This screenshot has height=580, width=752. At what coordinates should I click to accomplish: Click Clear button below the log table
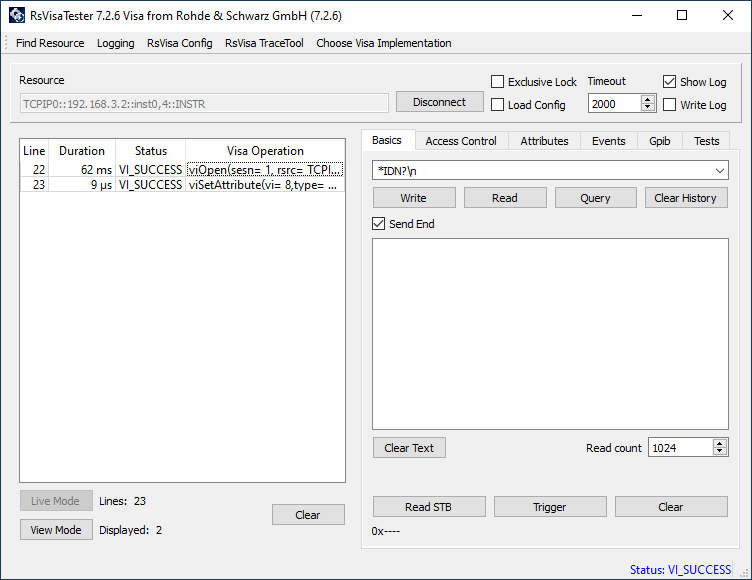(x=308, y=514)
